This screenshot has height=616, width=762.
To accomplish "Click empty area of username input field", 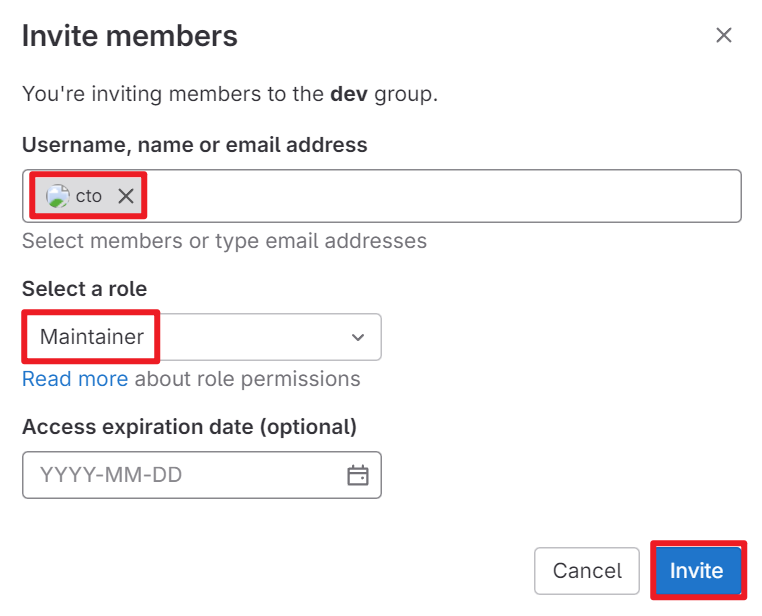I will coord(442,196).
